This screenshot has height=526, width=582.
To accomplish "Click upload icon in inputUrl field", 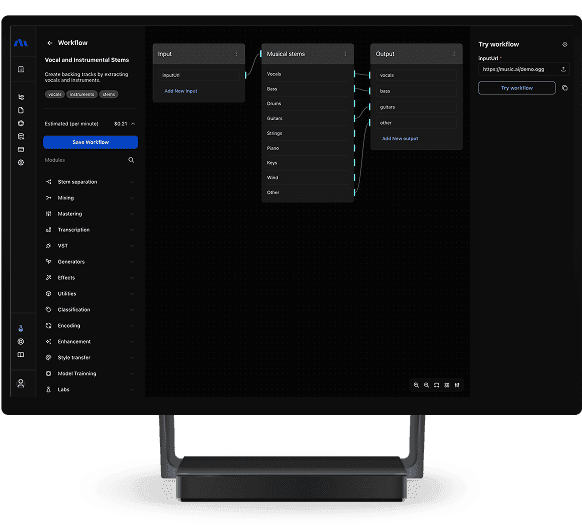I will (x=563, y=69).
